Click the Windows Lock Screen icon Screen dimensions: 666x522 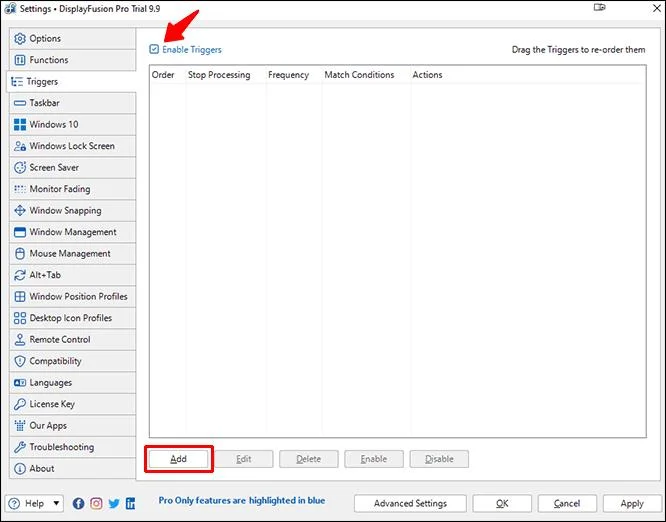click(20, 146)
